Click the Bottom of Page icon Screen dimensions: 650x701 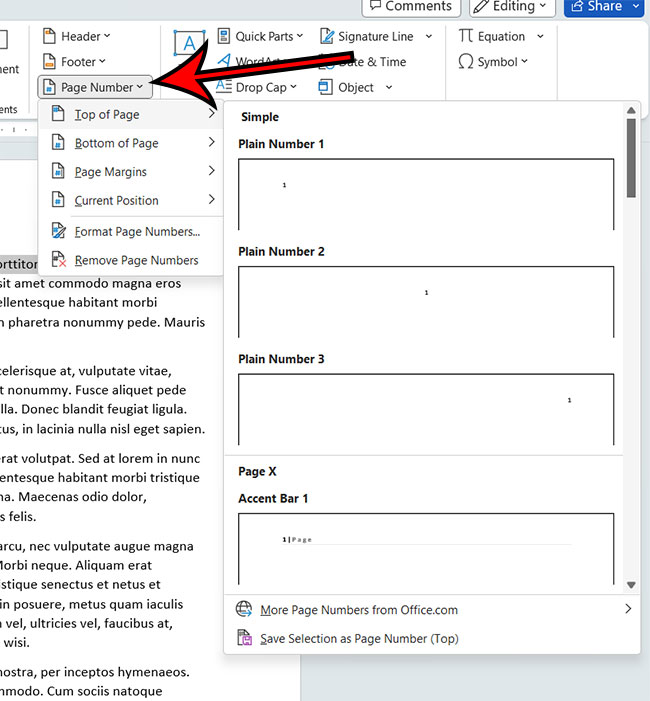pyautogui.click(x=58, y=143)
